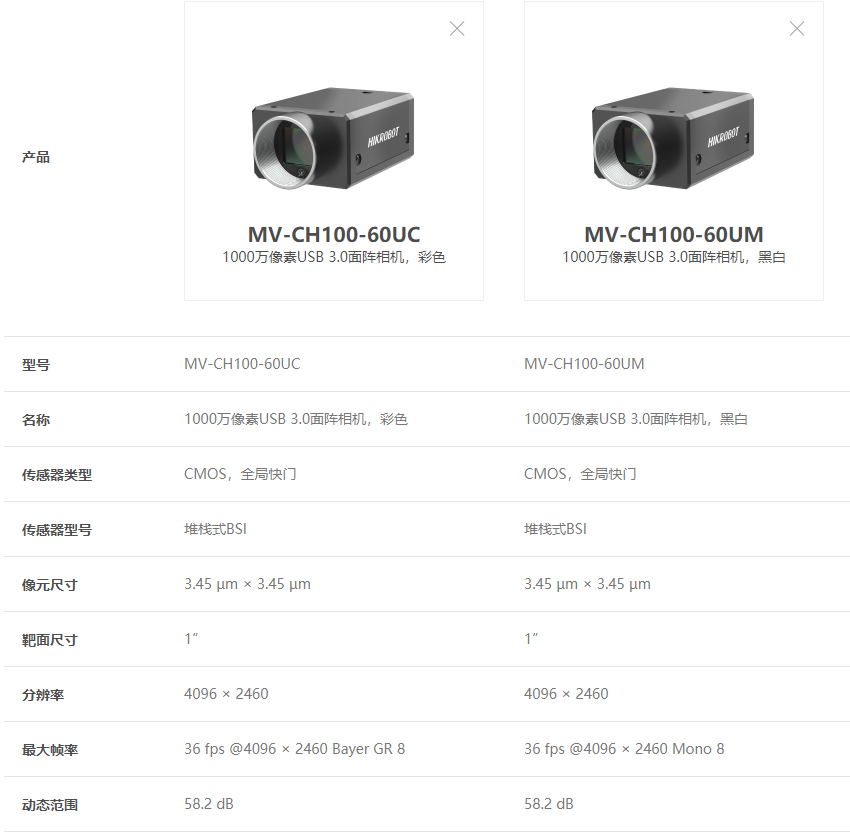Screen dimensions: 850x833
Task: Remove MV-CH100-60UM from comparison with X icon
Action: click(x=797, y=28)
